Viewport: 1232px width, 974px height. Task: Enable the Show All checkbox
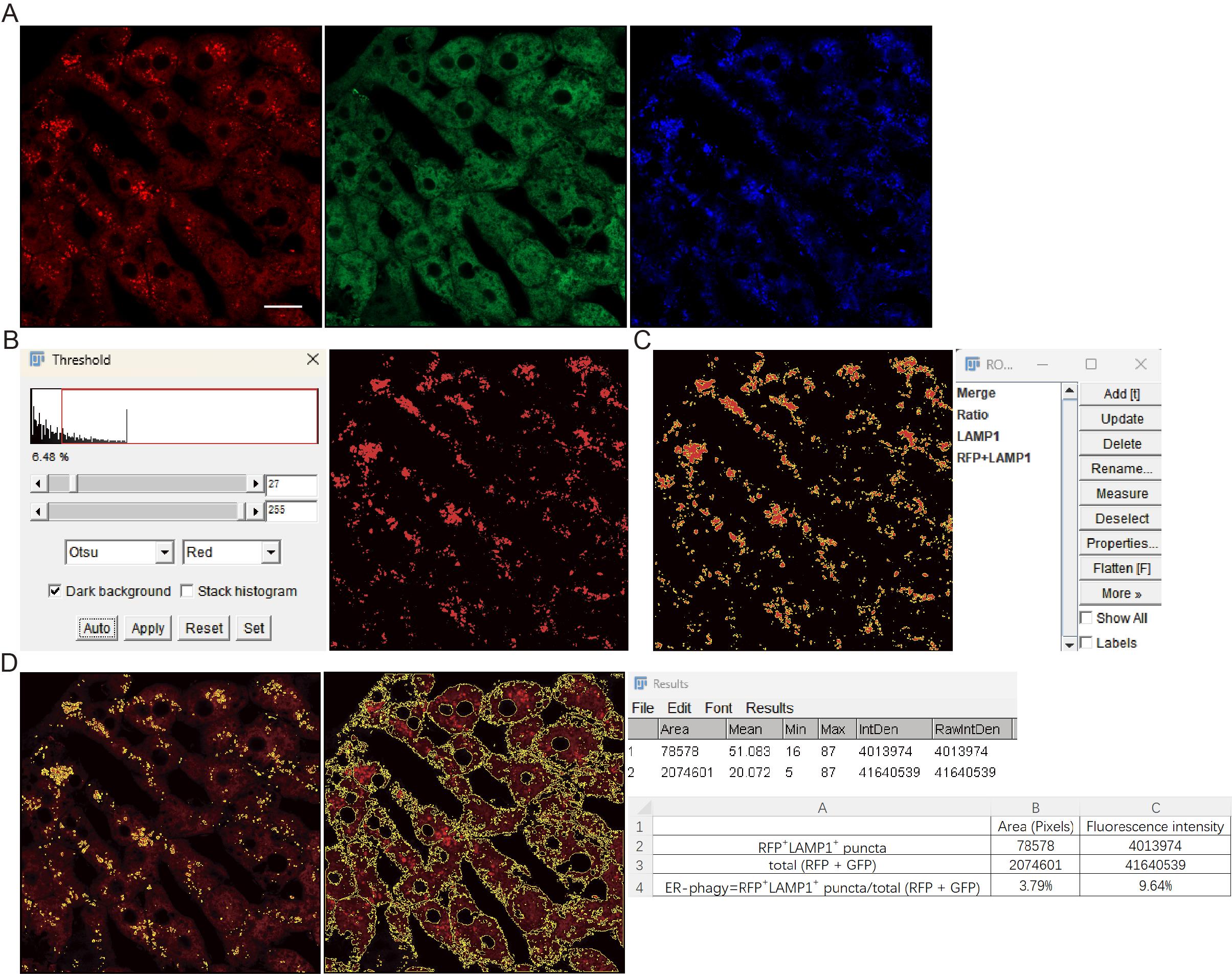(x=1087, y=617)
